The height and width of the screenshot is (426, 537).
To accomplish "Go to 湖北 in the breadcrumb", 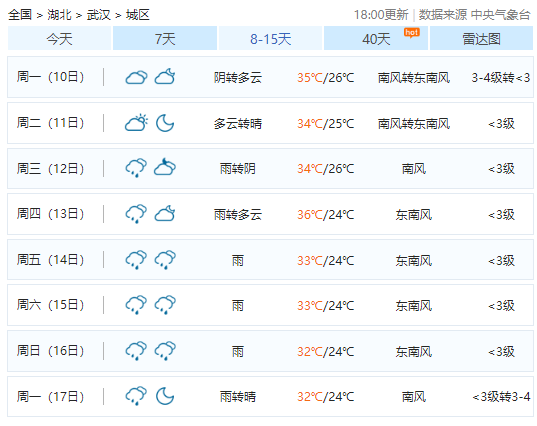I will pyautogui.click(x=59, y=15).
